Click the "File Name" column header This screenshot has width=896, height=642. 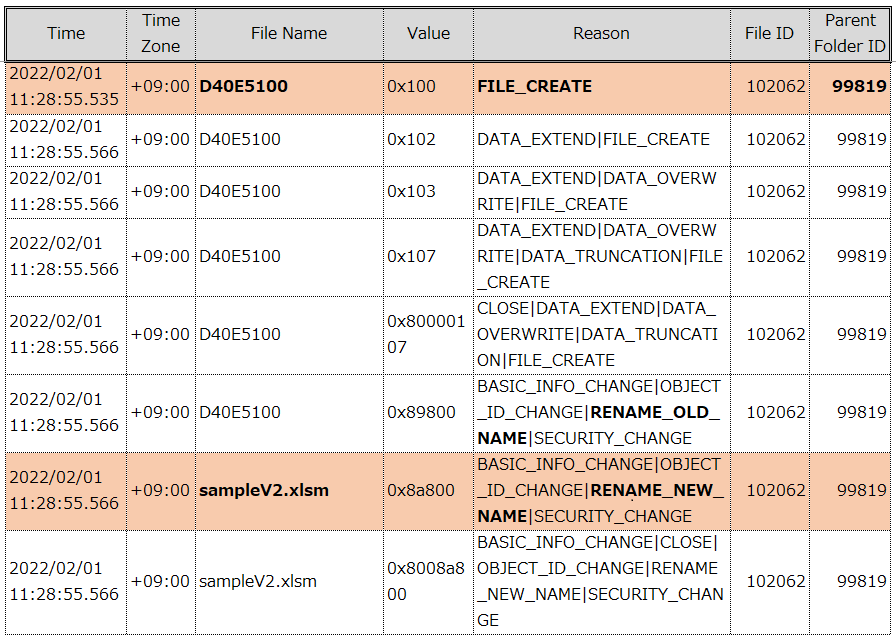point(289,33)
